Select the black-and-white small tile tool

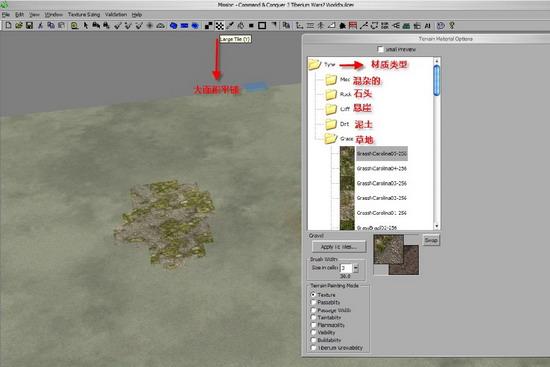(x=209, y=25)
